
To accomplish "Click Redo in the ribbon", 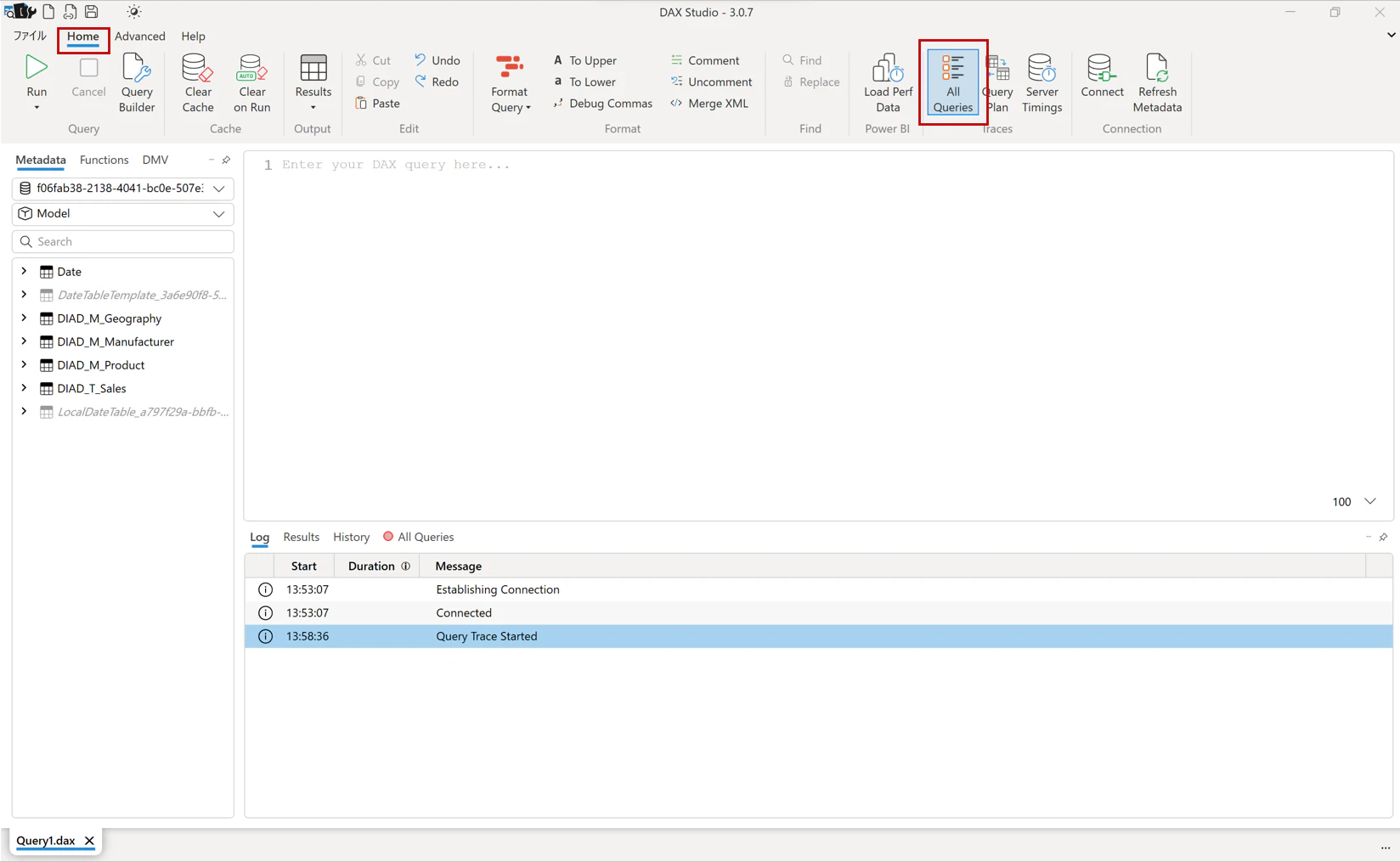I will (437, 82).
